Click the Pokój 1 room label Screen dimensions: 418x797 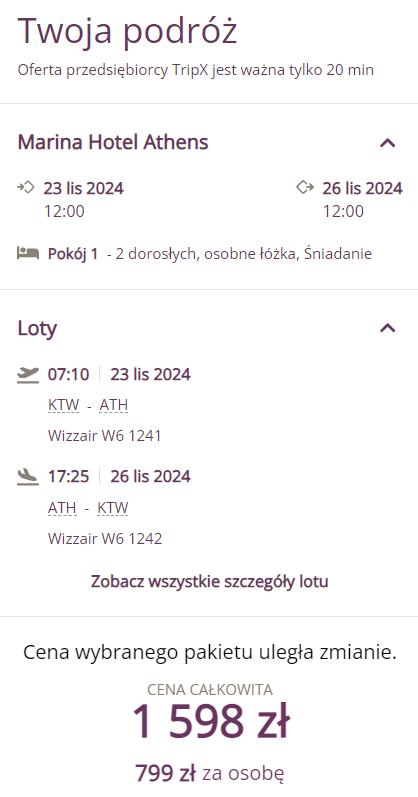point(73,254)
